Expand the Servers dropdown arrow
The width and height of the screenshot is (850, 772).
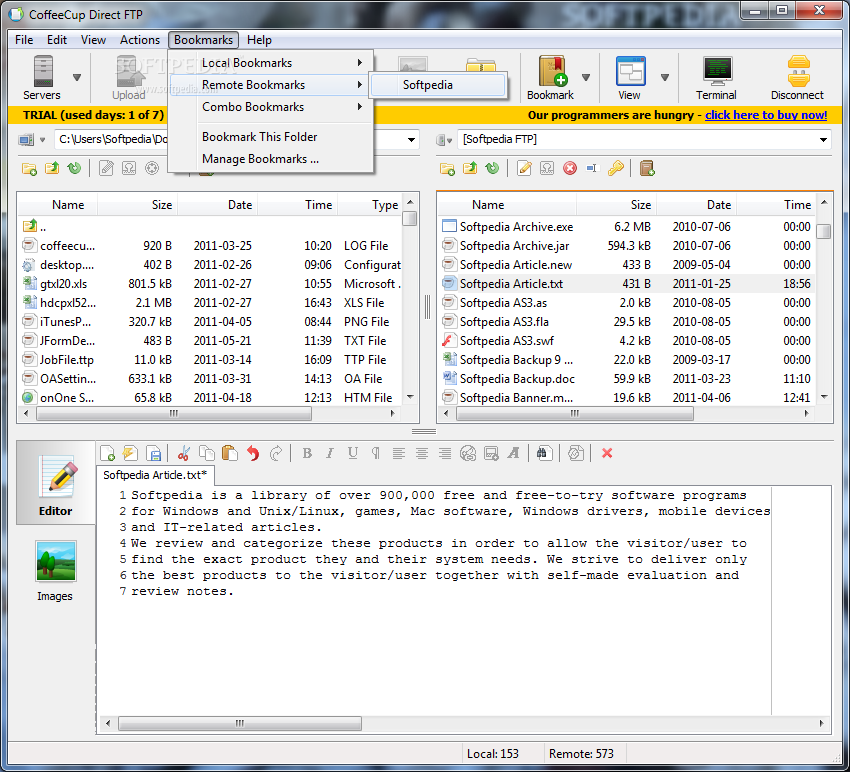pyautogui.click(x=77, y=78)
